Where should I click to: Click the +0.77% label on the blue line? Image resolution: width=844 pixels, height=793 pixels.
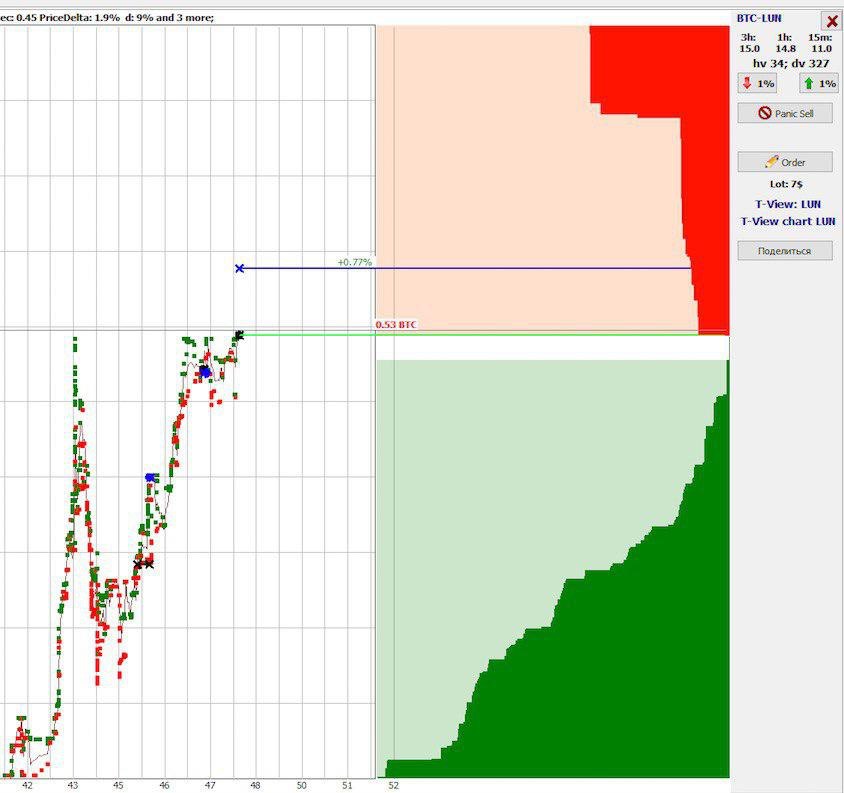354,262
